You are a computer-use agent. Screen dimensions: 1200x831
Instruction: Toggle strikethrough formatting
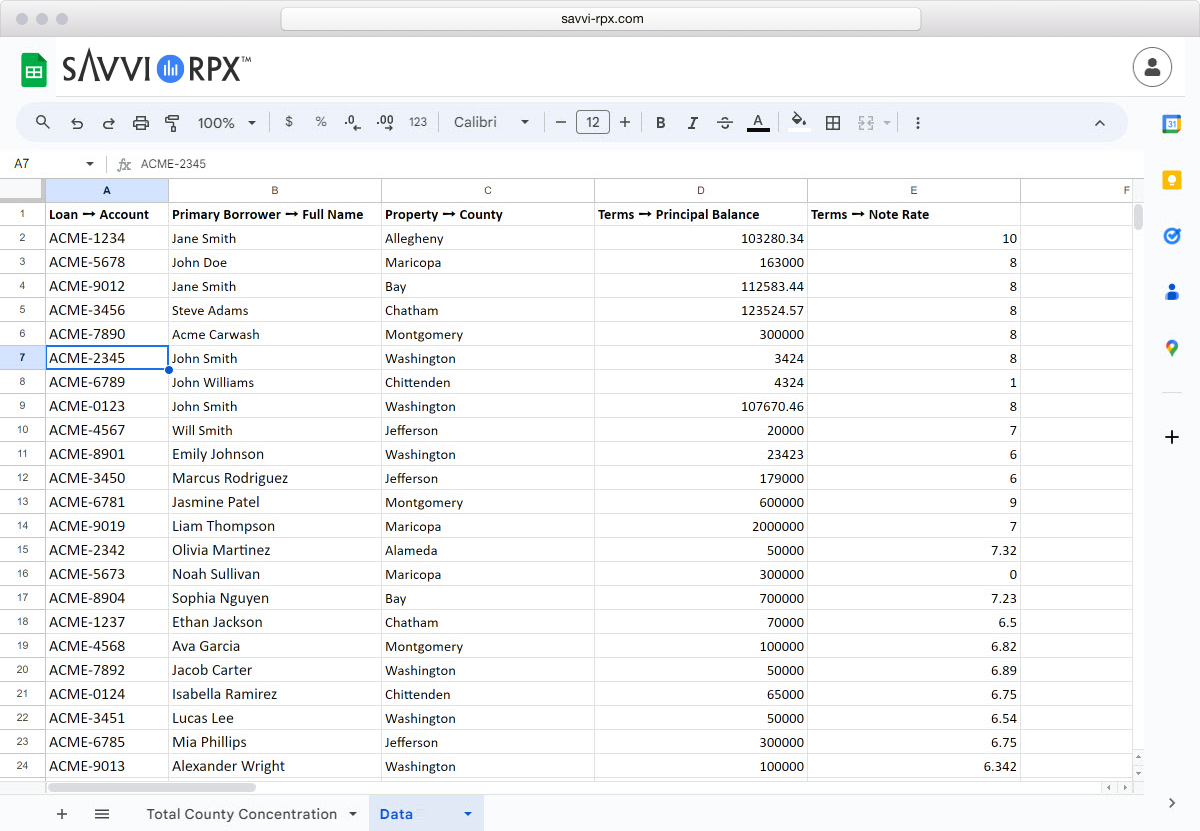pos(725,123)
